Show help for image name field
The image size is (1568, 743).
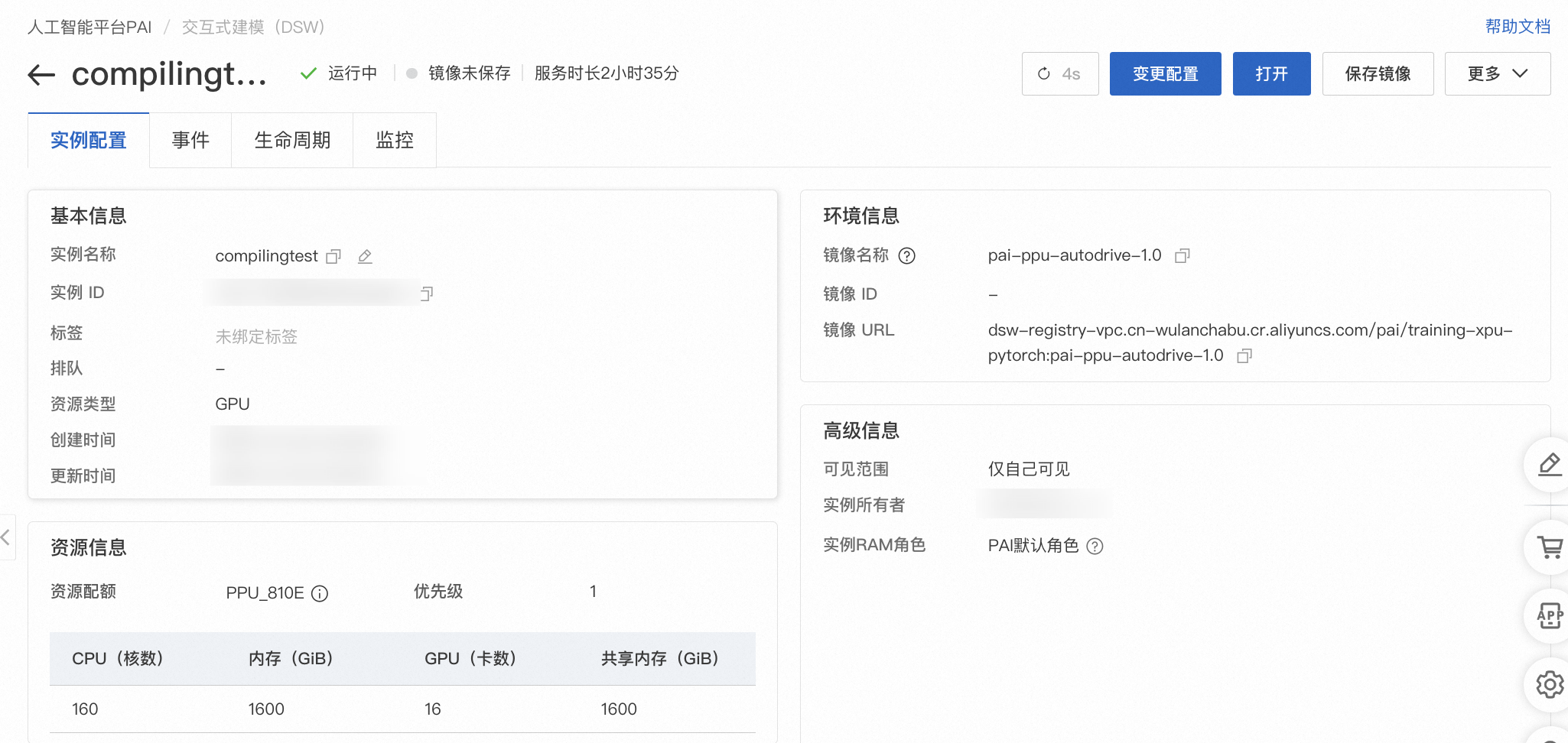click(906, 255)
